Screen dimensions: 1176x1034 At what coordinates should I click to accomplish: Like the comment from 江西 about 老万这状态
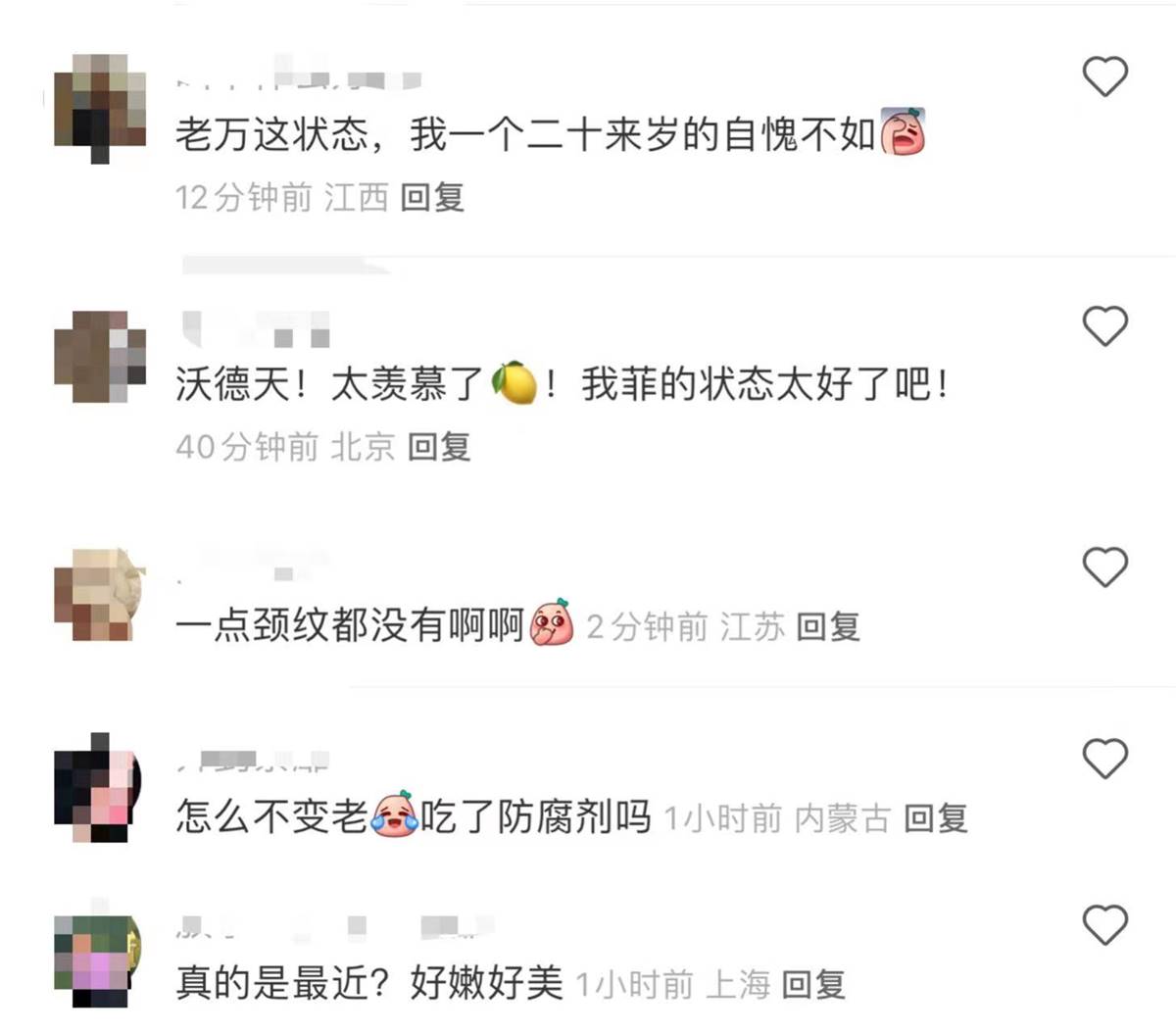click(x=1104, y=76)
